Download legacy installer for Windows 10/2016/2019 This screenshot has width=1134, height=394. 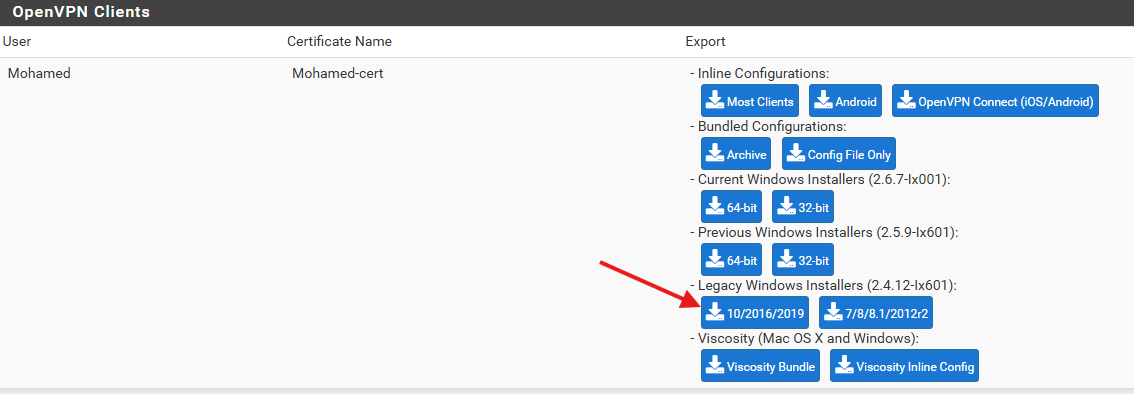(754, 312)
